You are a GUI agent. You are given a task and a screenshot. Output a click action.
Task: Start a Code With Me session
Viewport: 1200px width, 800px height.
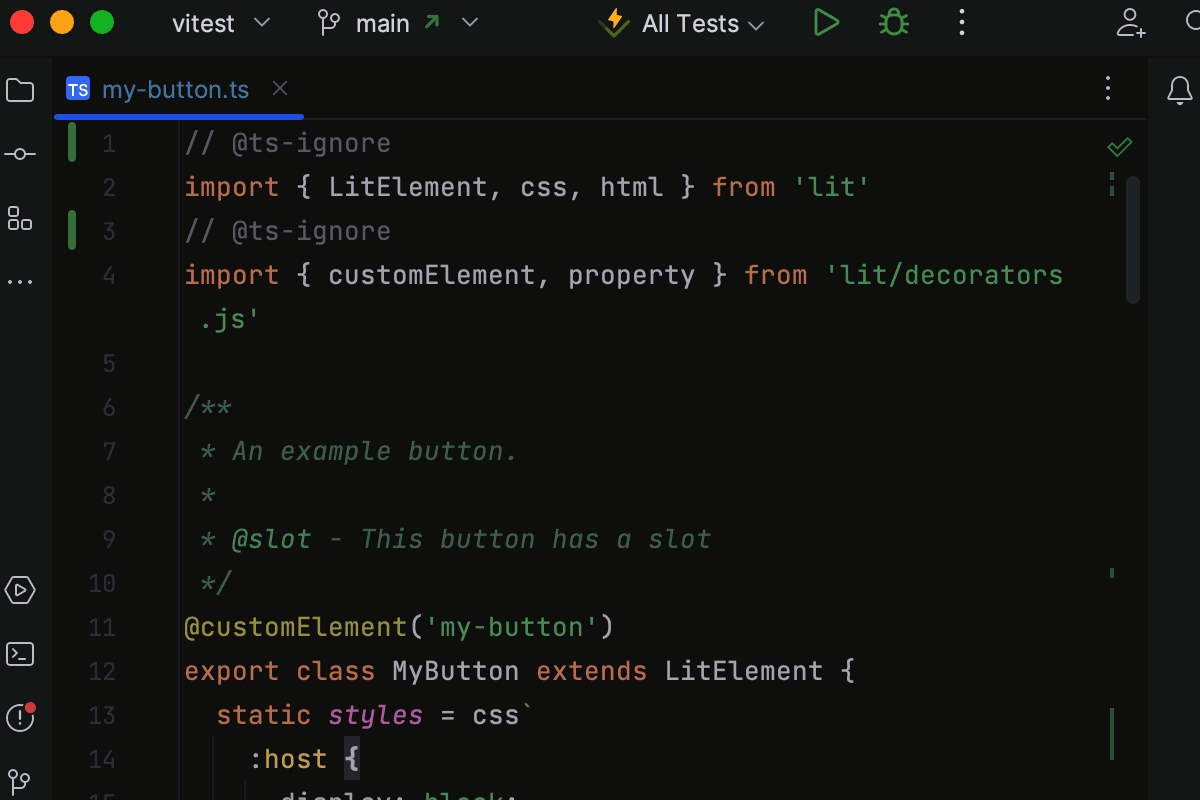[1130, 23]
